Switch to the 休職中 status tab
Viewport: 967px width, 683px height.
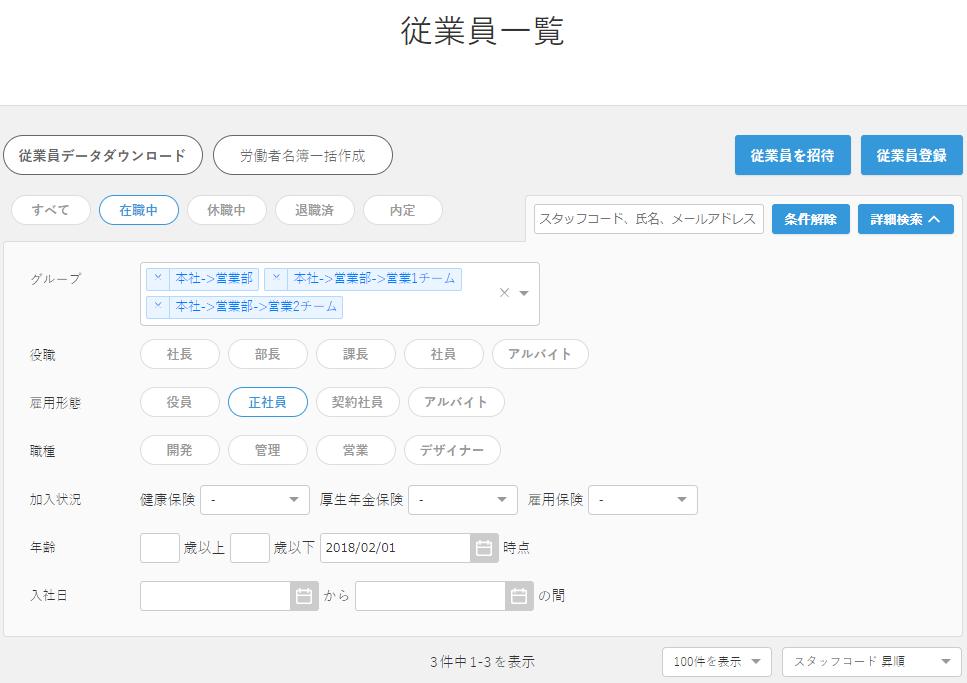tap(226, 210)
